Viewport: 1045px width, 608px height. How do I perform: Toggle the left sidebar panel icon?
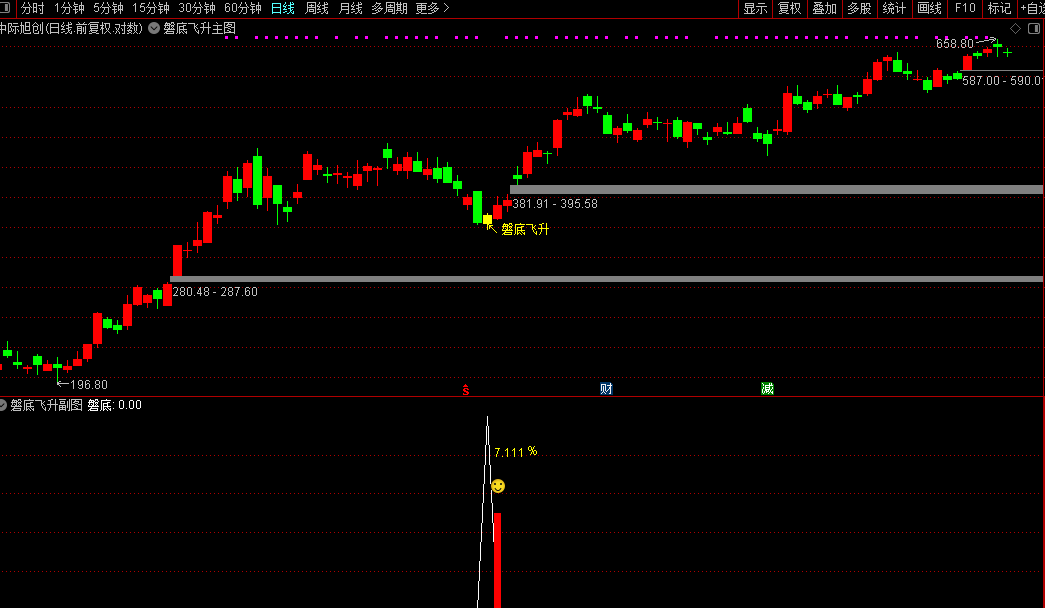[x=5, y=8]
